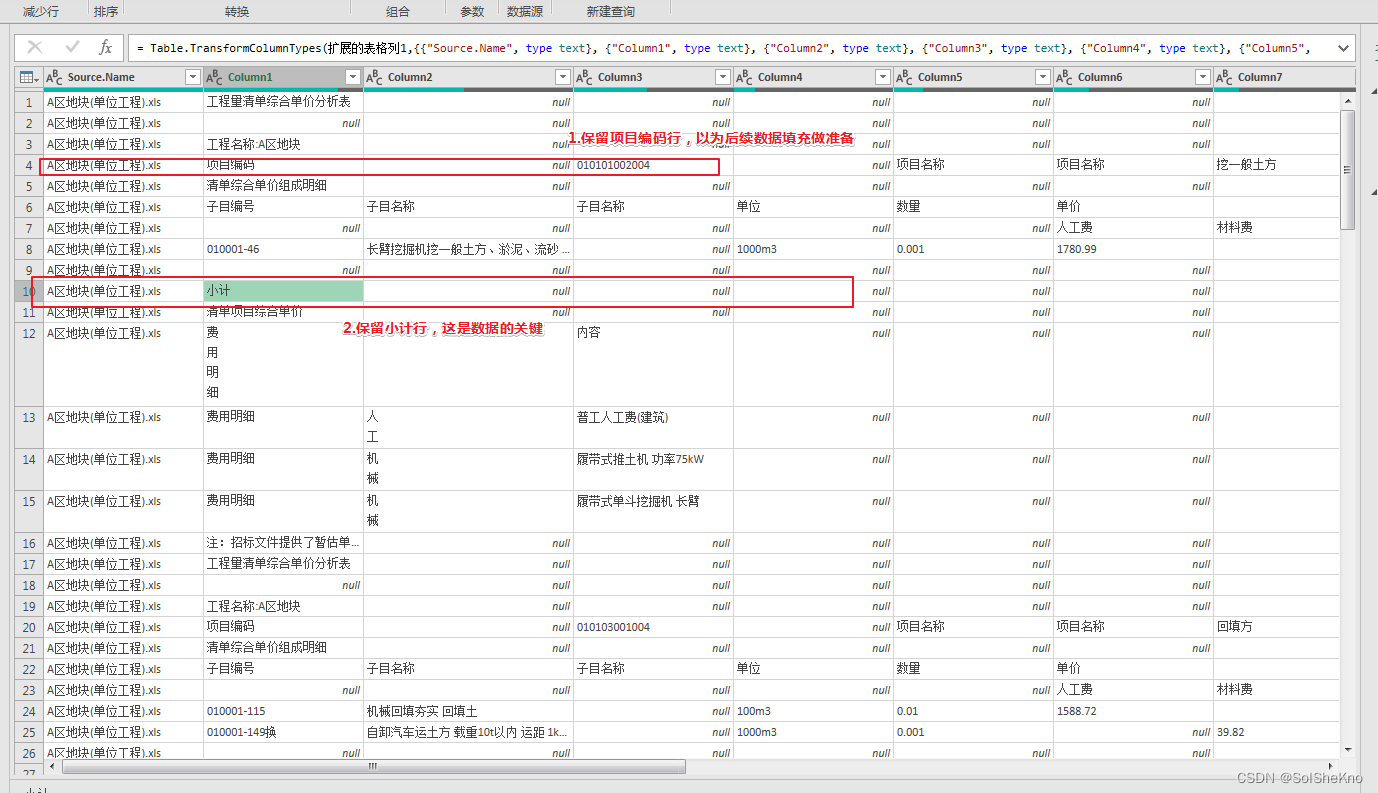Image resolution: width=1378 pixels, height=793 pixels.
Task: Open filter dropdown for Source.Name column
Action: coord(193,77)
